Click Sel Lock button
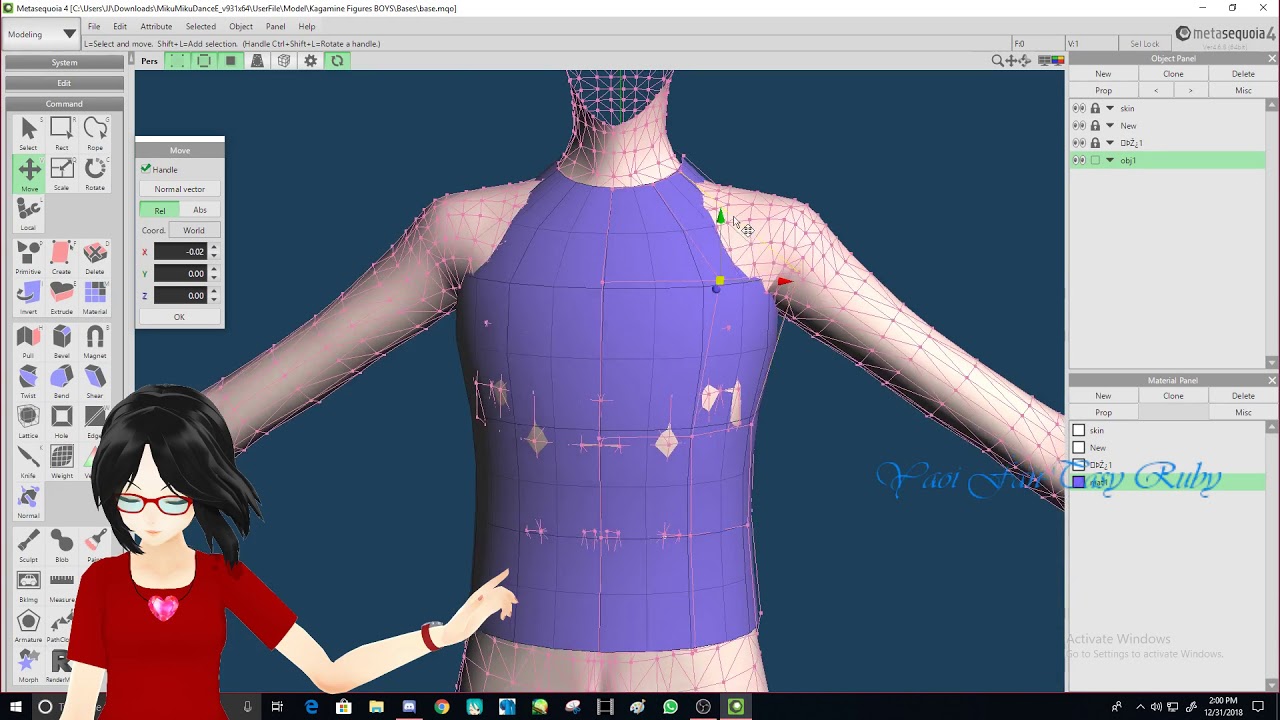Screen dimensions: 1280x720 click(1145, 44)
